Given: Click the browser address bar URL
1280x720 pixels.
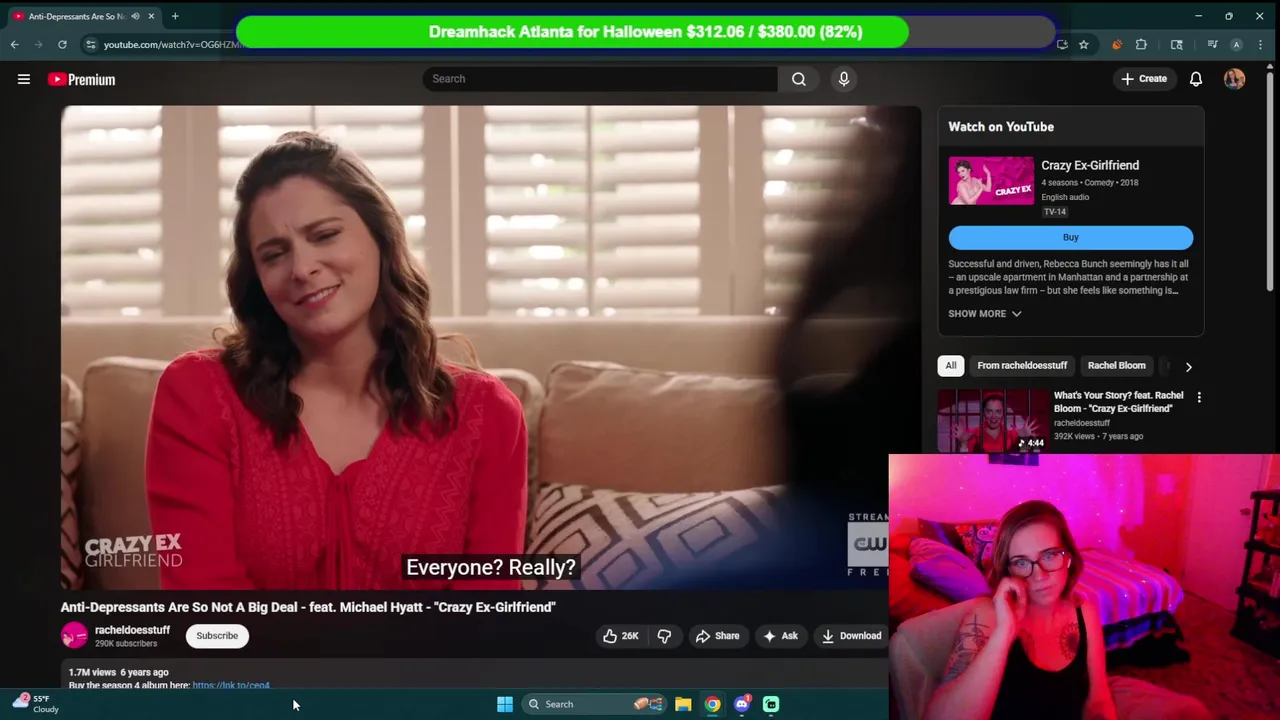Looking at the screenshot, I should tap(172, 44).
